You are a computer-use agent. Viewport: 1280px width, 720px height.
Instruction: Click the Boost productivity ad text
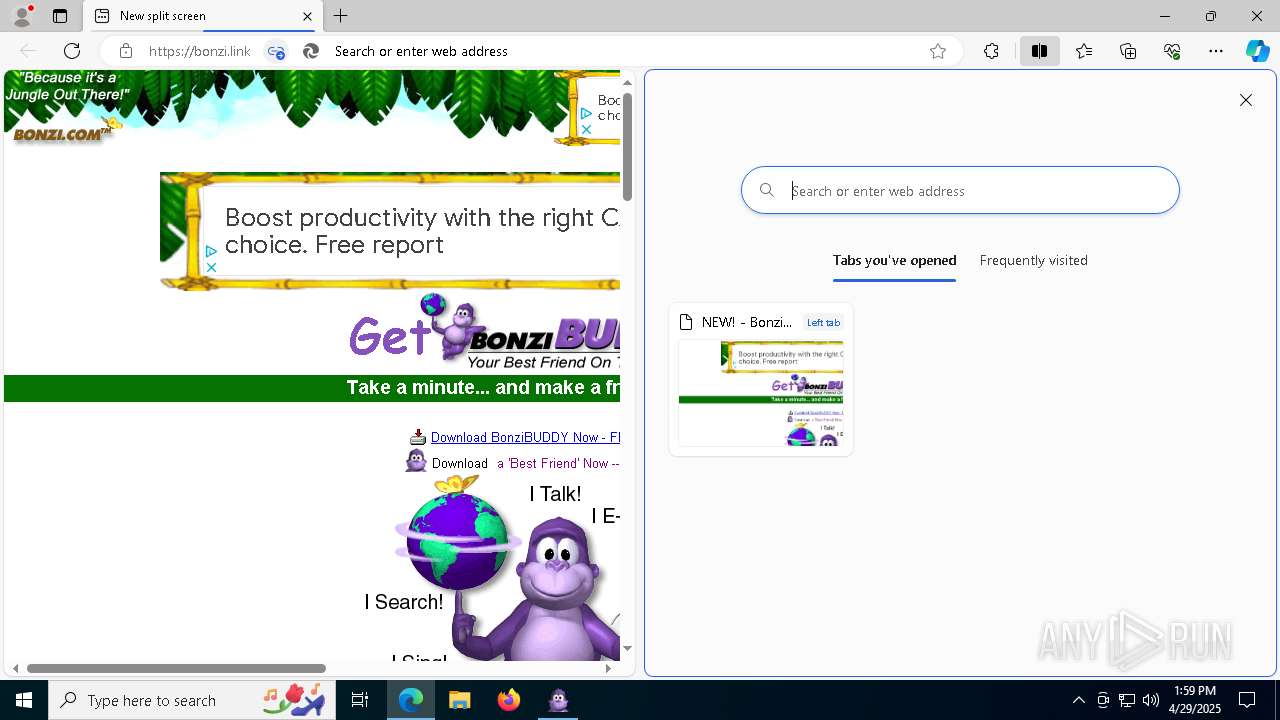pyautogui.click(x=422, y=231)
